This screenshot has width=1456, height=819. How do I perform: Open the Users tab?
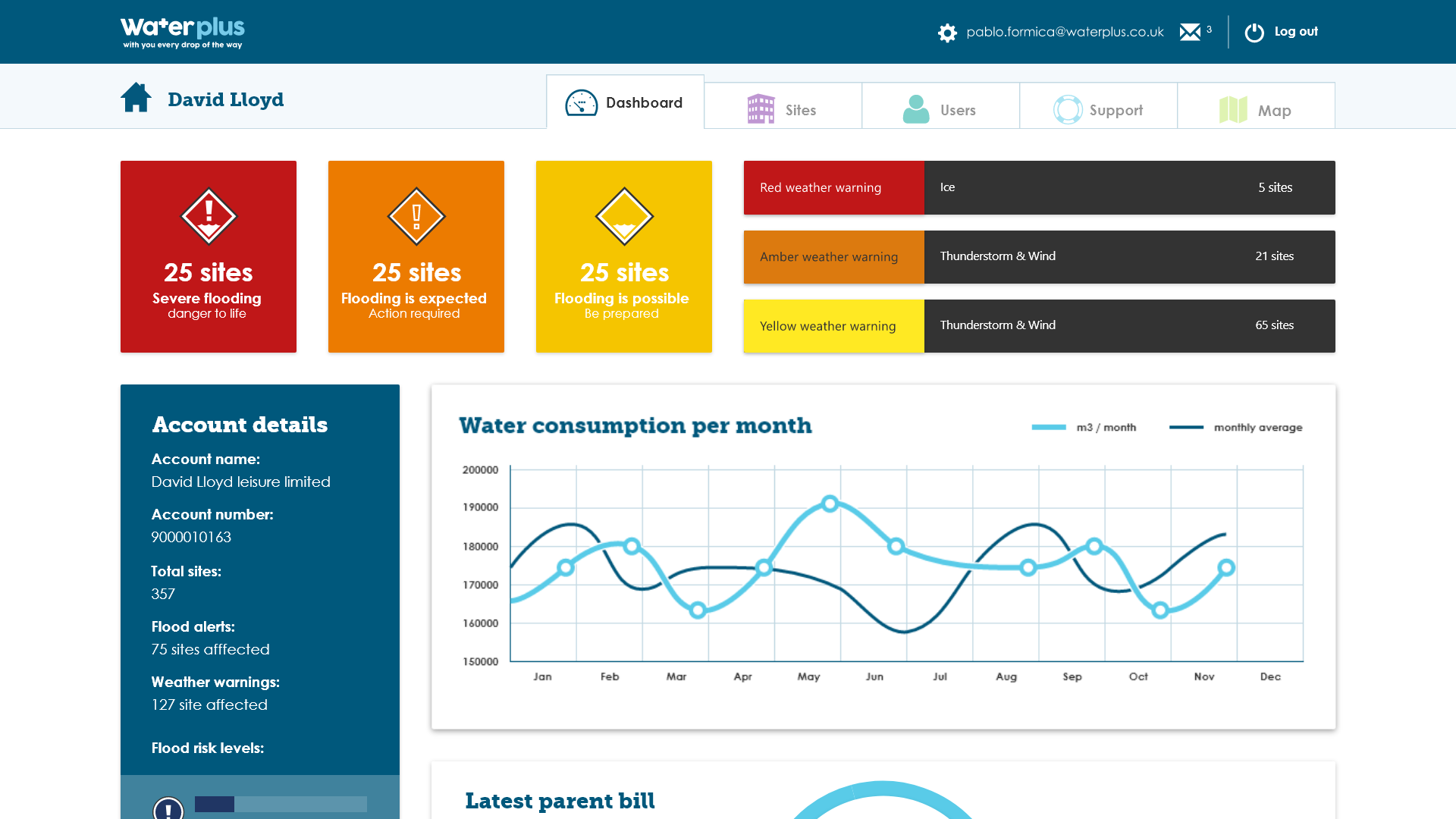pyautogui.click(x=940, y=106)
